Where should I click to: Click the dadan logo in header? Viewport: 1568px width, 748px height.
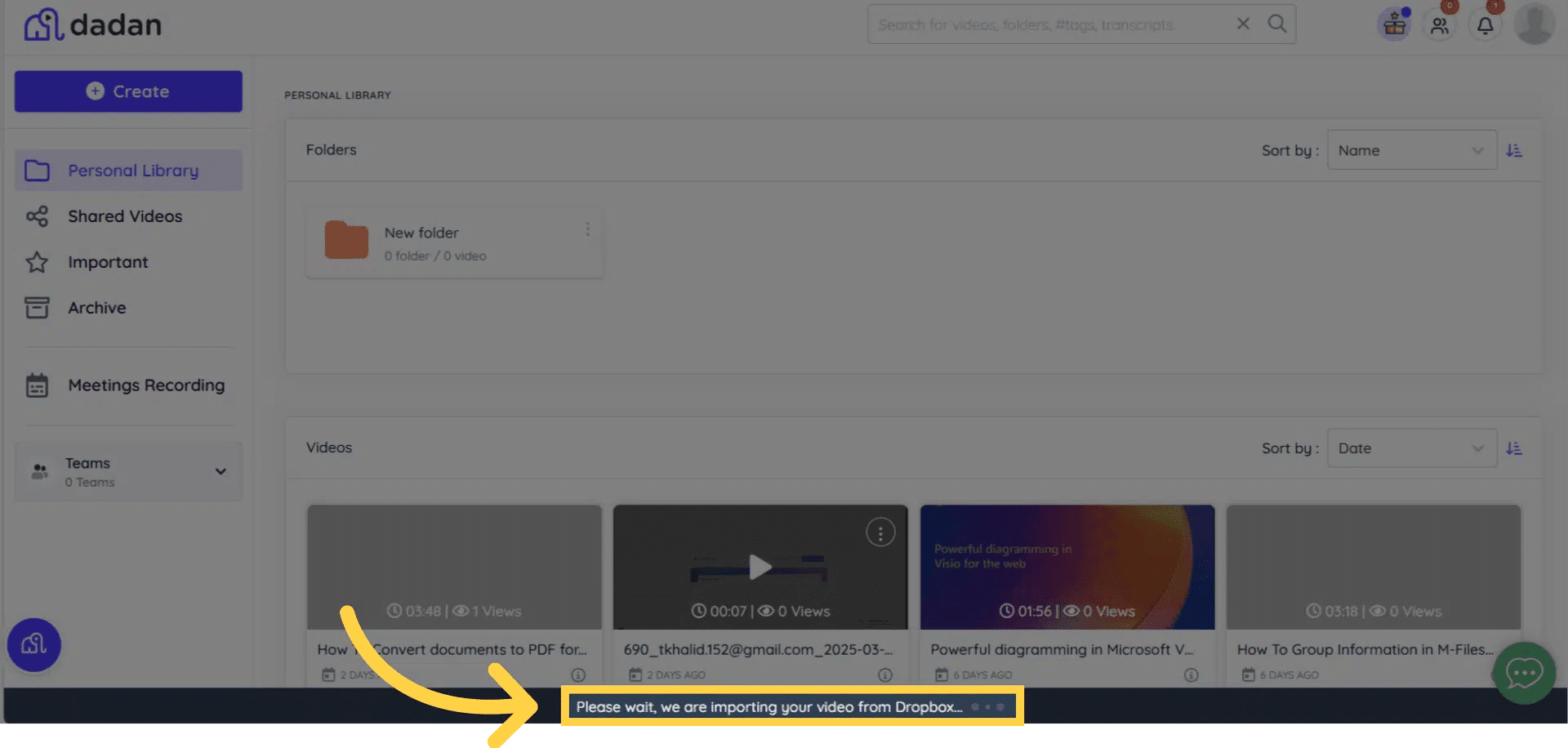92,24
